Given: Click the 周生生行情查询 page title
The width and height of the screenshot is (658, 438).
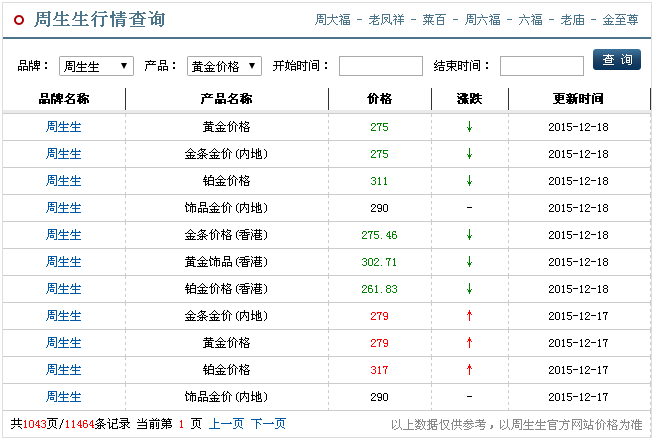Looking at the screenshot, I should point(100,19).
